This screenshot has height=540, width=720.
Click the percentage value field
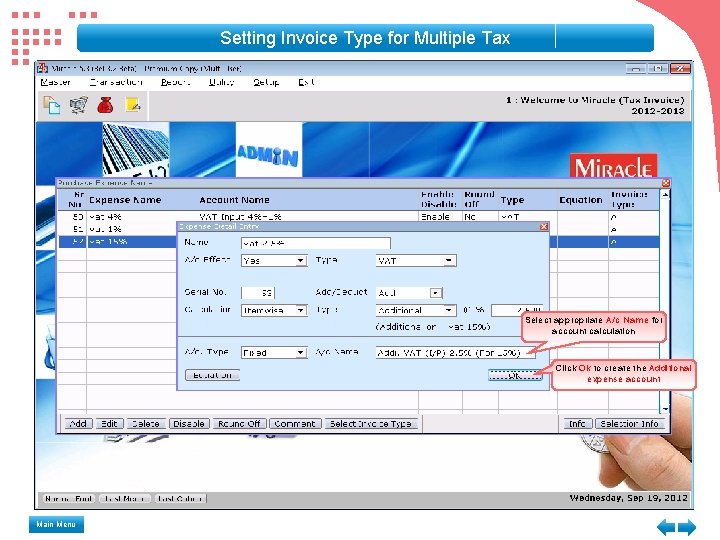point(517,310)
